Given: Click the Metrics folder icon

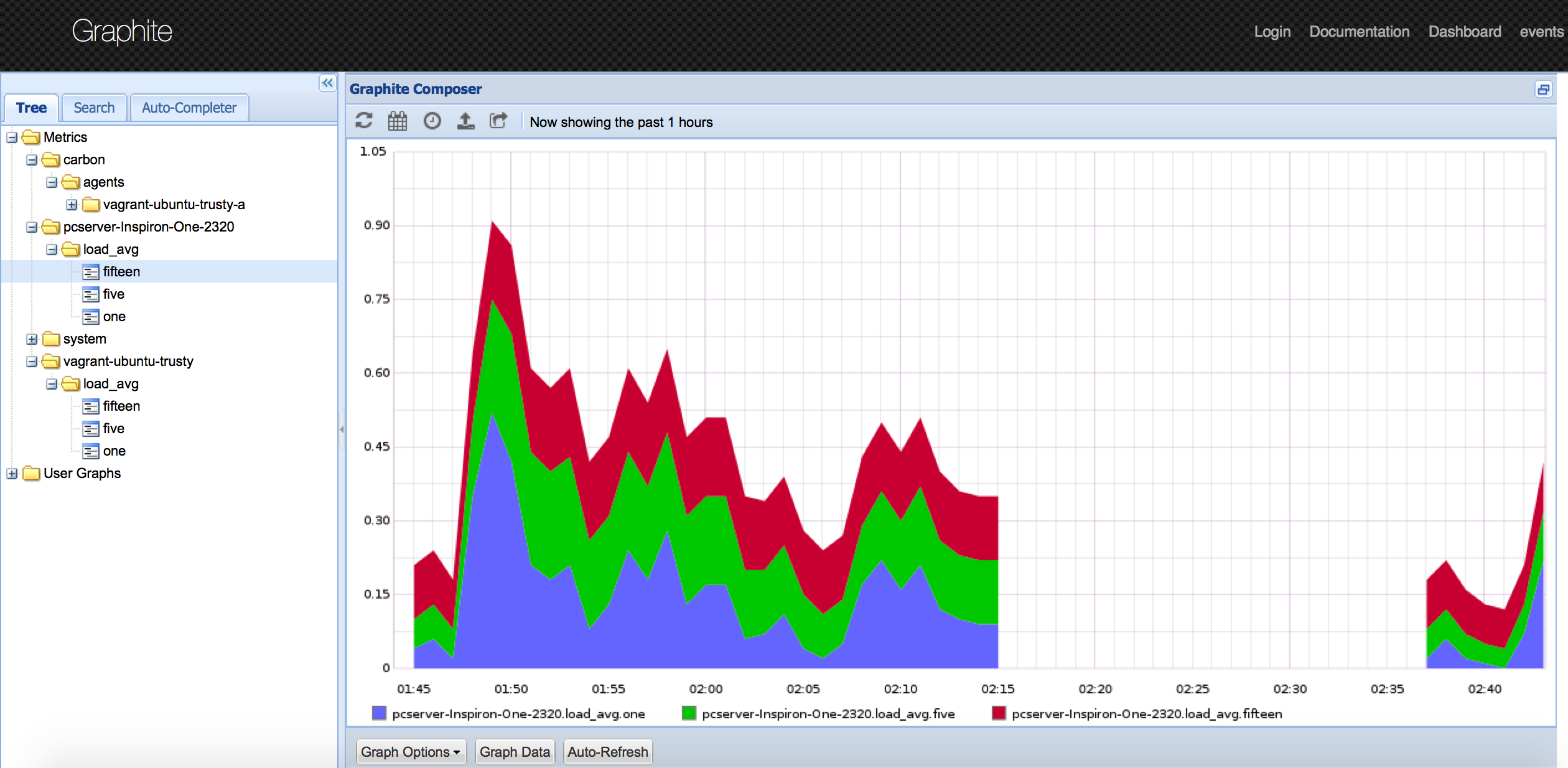Looking at the screenshot, I should pos(31,137).
